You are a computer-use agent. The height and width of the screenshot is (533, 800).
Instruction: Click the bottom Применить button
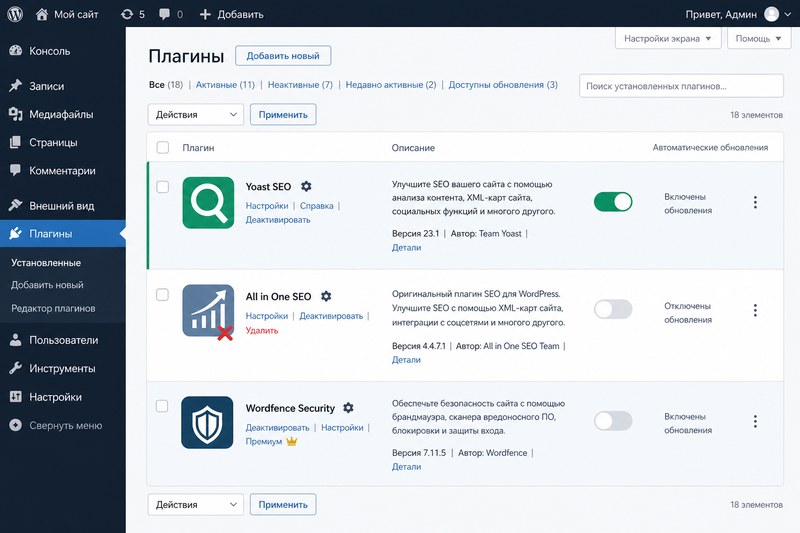pyautogui.click(x=283, y=504)
